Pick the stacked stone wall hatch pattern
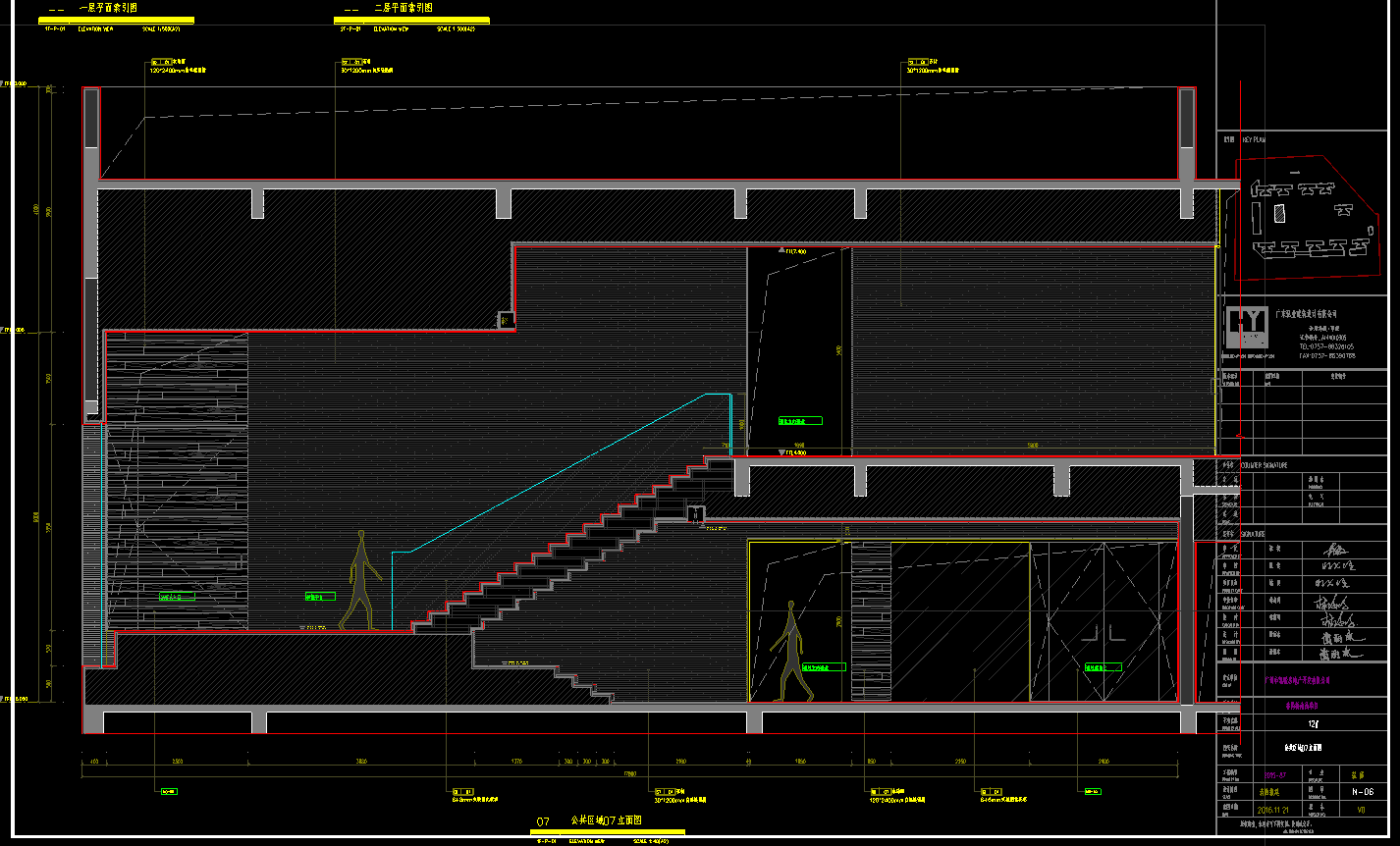1400x846 pixels. 177,481
